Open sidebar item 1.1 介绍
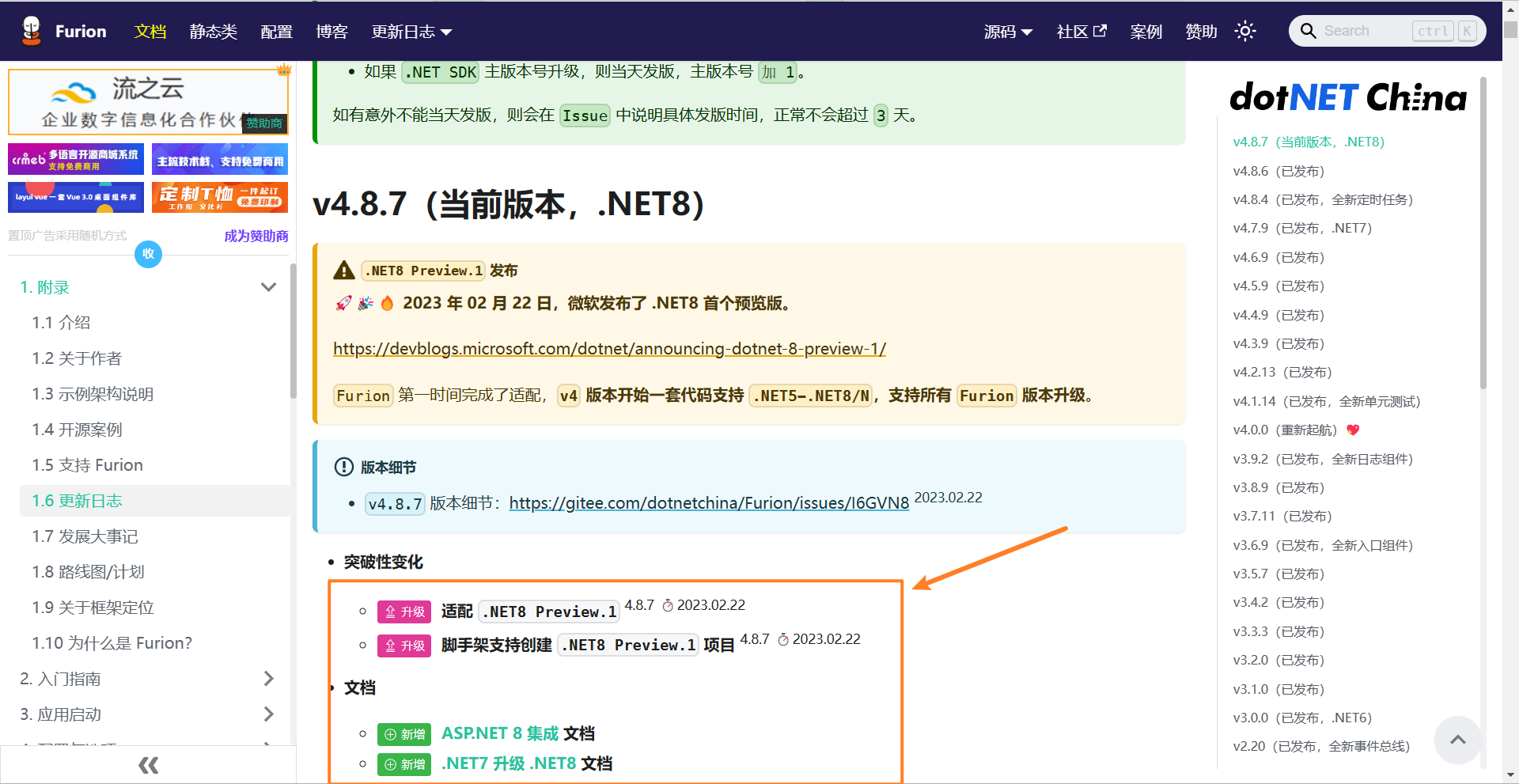Viewport: 1519px width, 784px height. click(x=61, y=323)
